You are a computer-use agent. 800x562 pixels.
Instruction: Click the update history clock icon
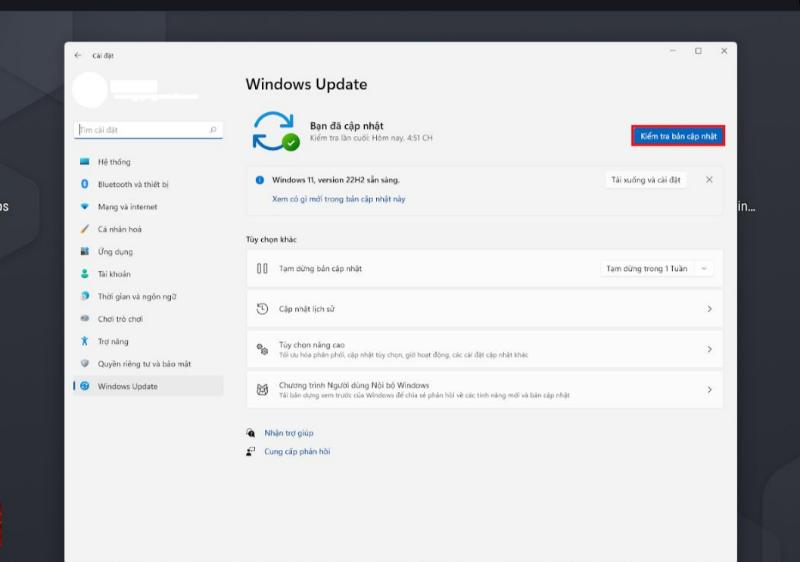262,309
